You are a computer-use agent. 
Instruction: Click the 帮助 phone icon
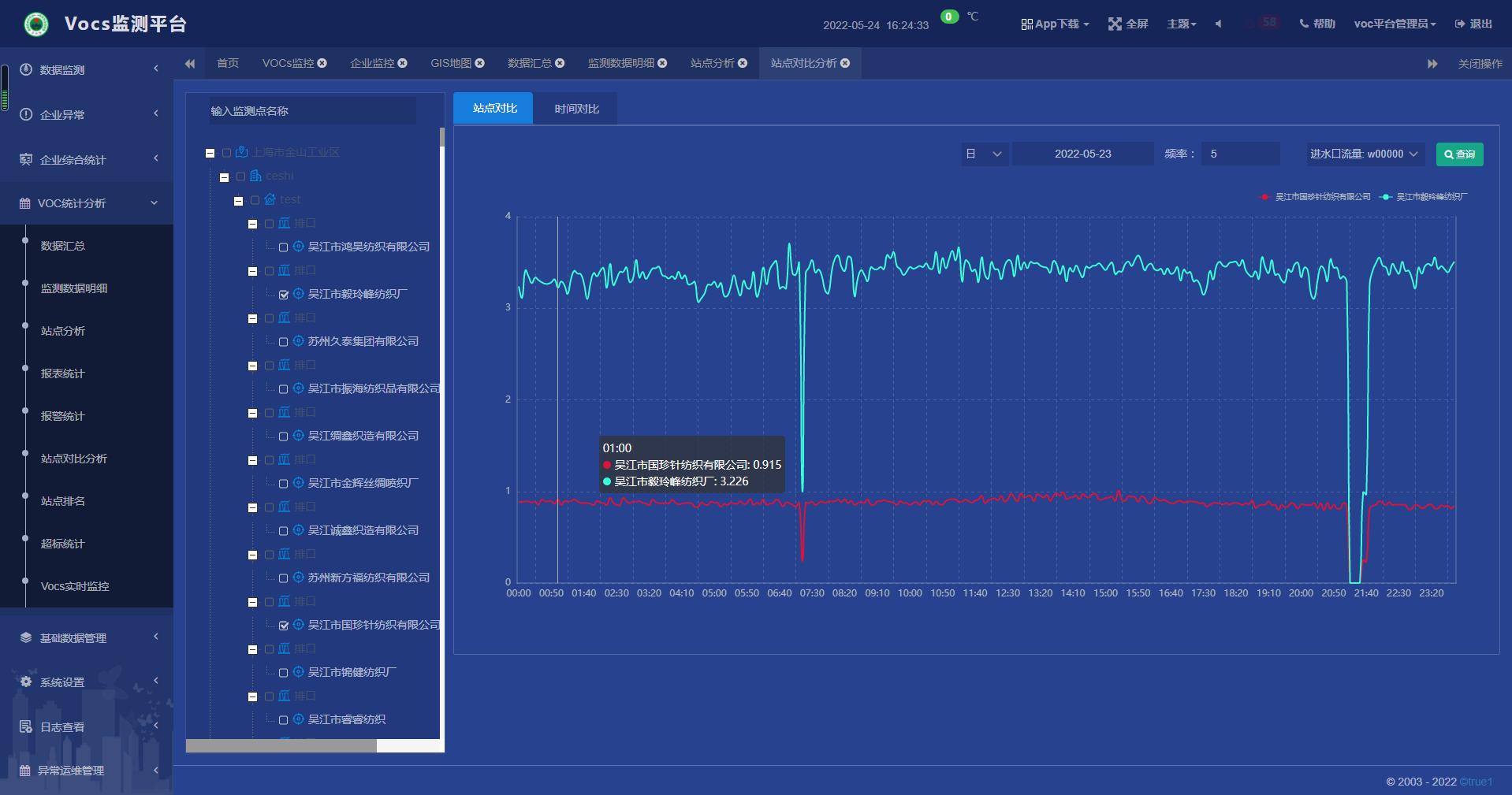click(1304, 24)
